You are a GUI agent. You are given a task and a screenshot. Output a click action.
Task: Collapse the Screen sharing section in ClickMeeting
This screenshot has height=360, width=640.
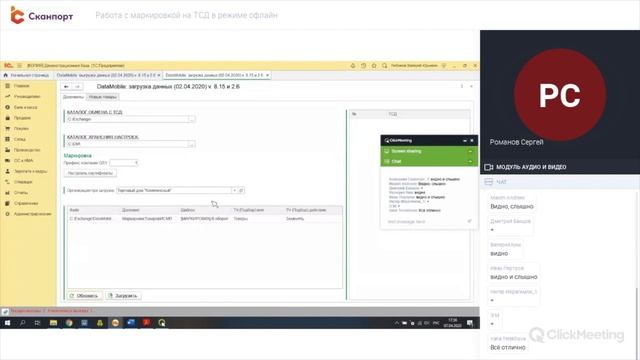click(x=470, y=151)
